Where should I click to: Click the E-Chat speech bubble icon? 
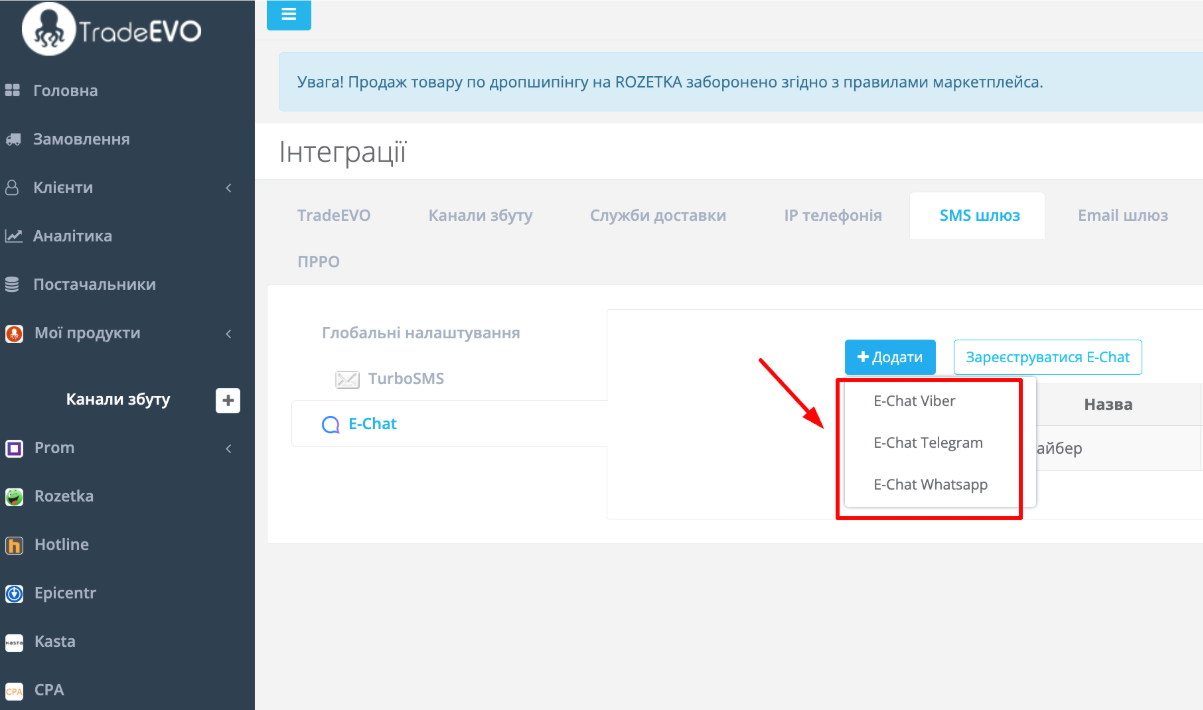pos(331,425)
